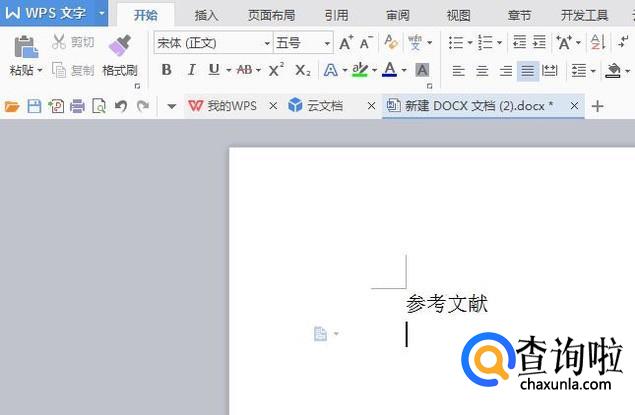Toggle Underline formatting
Viewport: 635px width, 415px height.
(x=214, y=70)
